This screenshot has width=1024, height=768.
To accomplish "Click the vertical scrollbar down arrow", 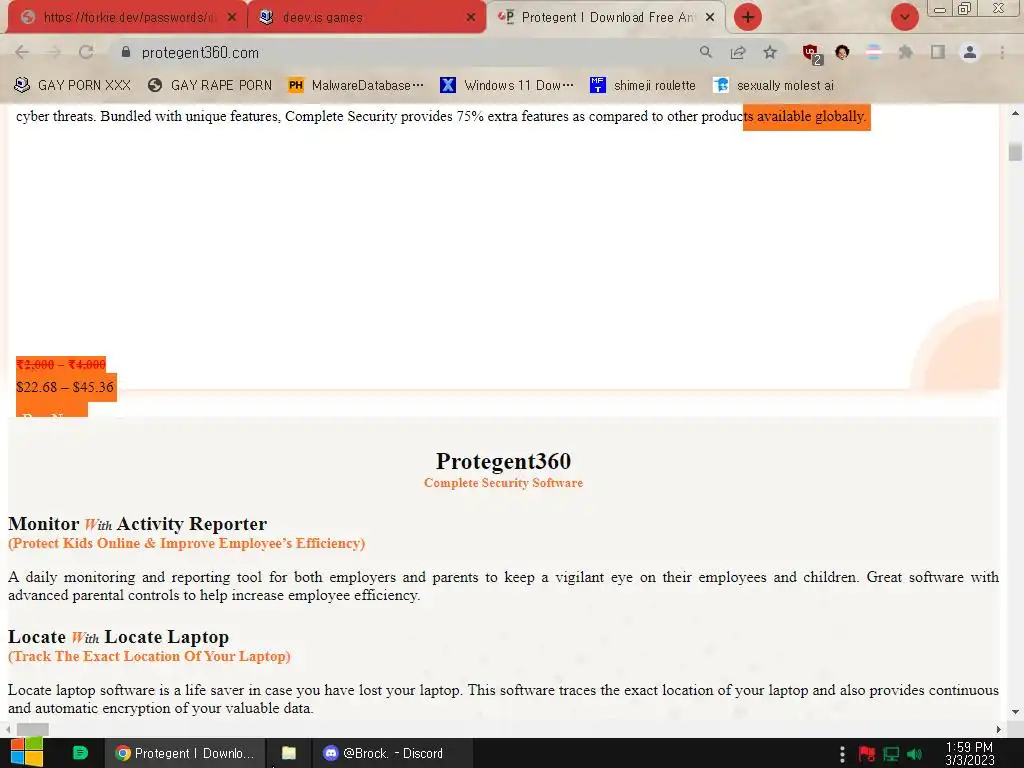I will click(x=1015, y=712).
